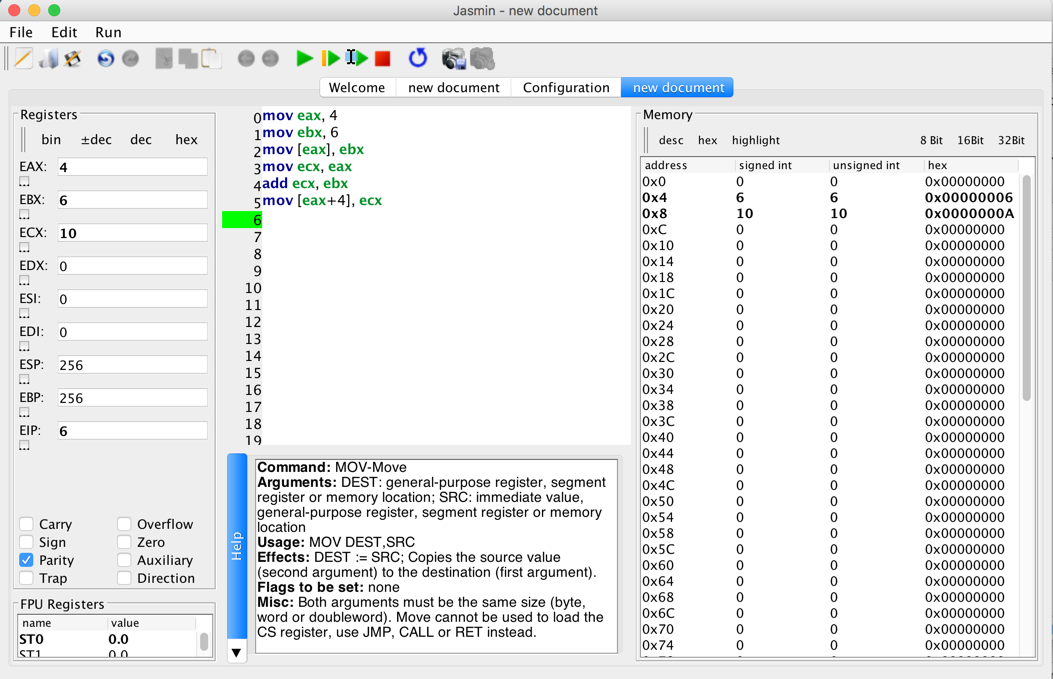Open the Run menu

click(x=108, y=32)
